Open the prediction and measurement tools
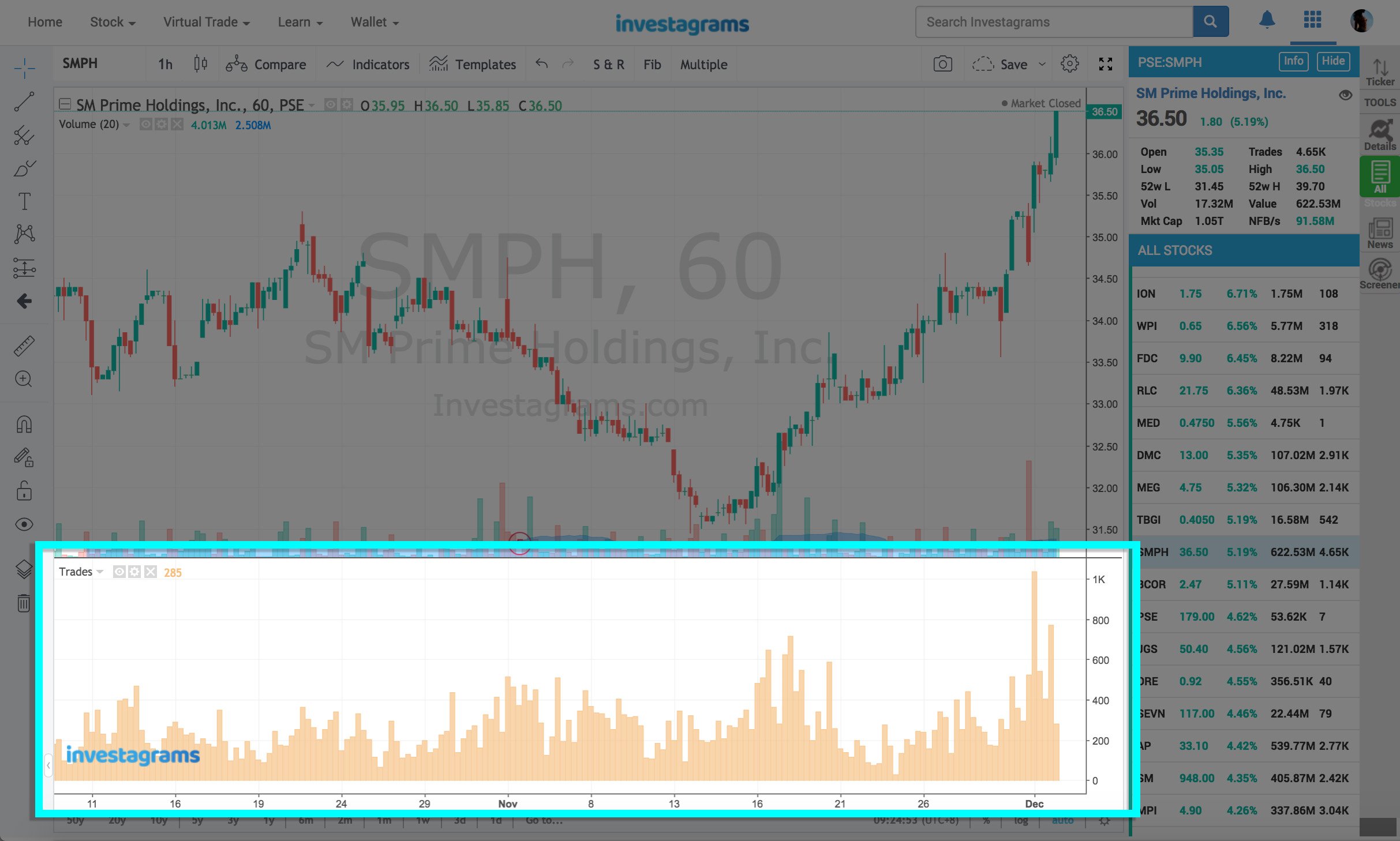 (x=24, y=268)
